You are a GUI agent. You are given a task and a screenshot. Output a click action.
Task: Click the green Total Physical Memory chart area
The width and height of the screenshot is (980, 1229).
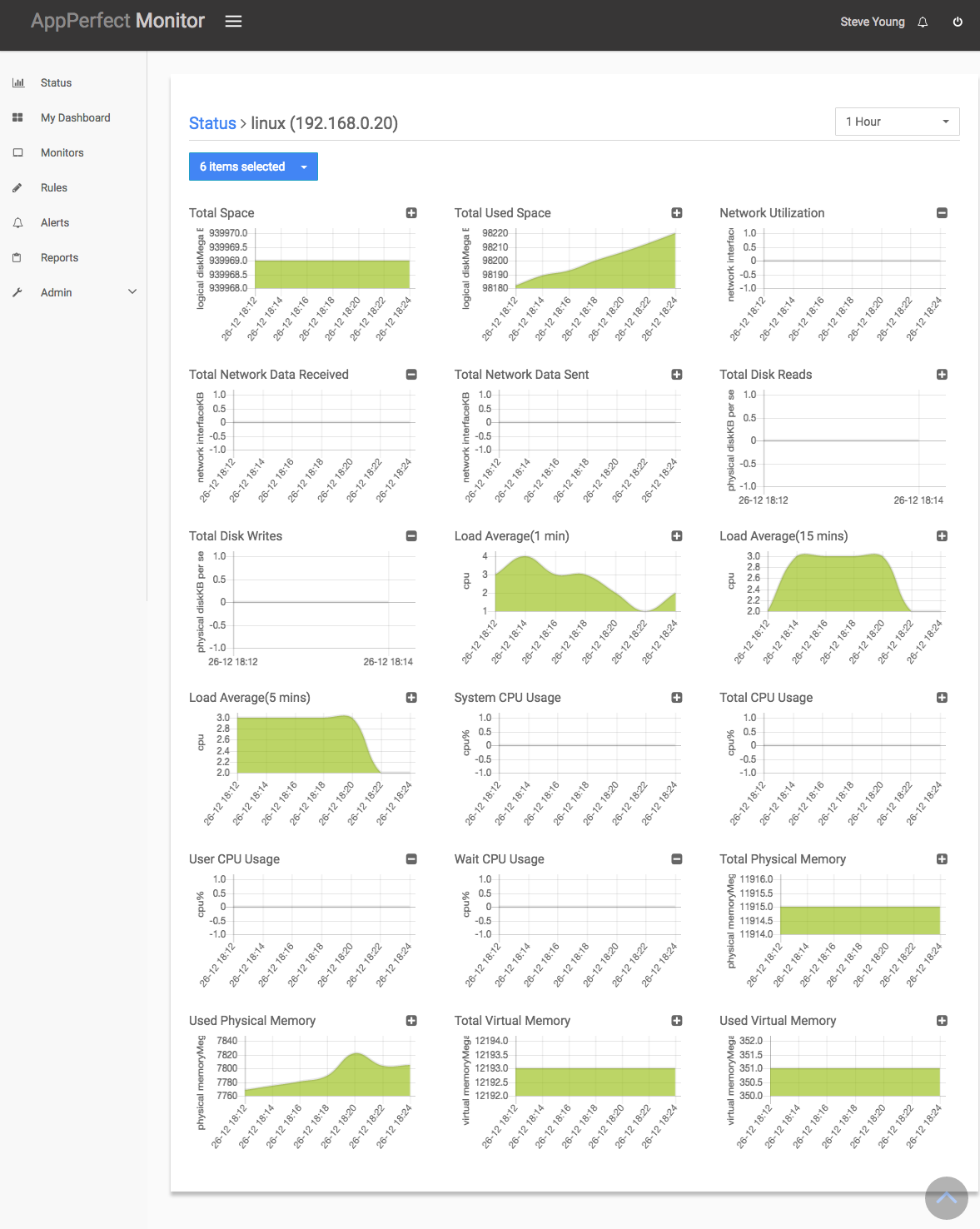coord(860,920)
